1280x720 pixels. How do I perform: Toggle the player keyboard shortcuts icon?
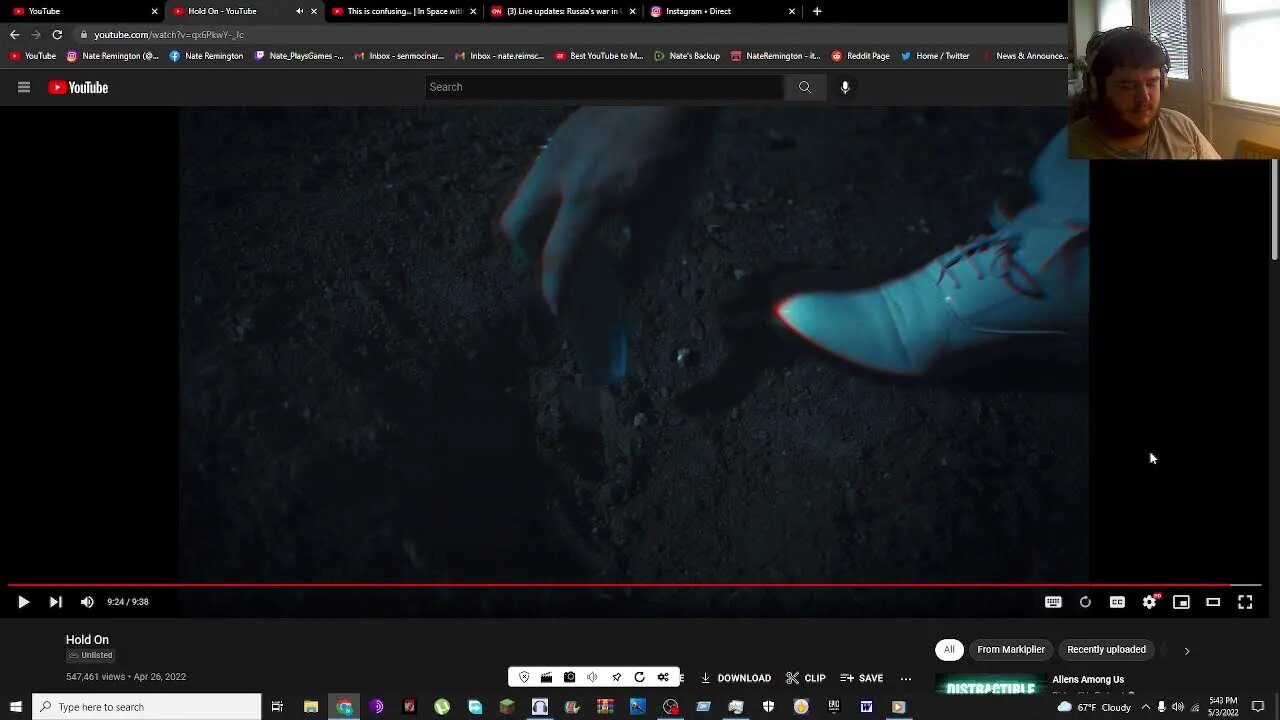1053,602
